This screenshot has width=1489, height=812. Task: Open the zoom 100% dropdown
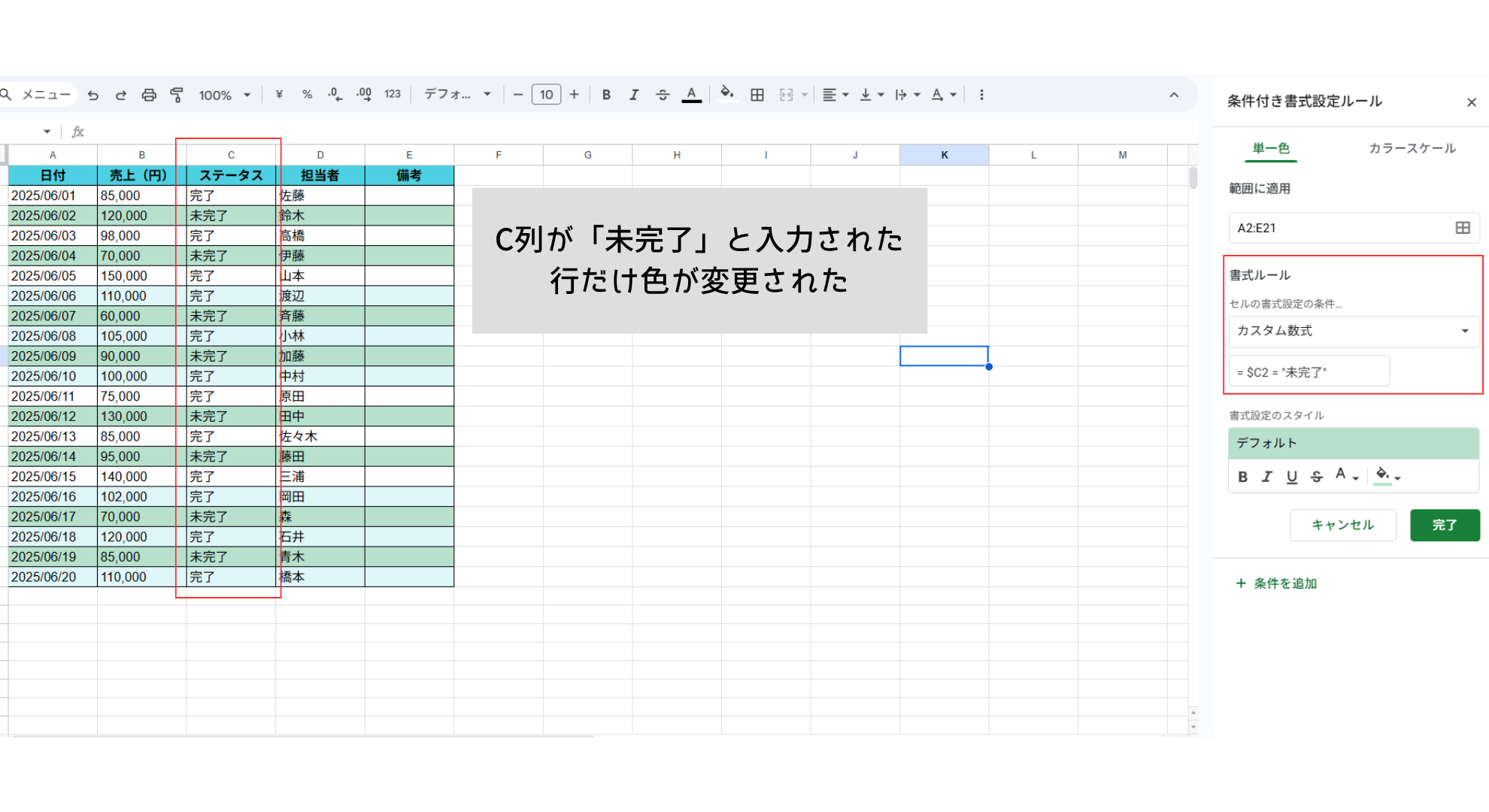(x=224, y=95)
